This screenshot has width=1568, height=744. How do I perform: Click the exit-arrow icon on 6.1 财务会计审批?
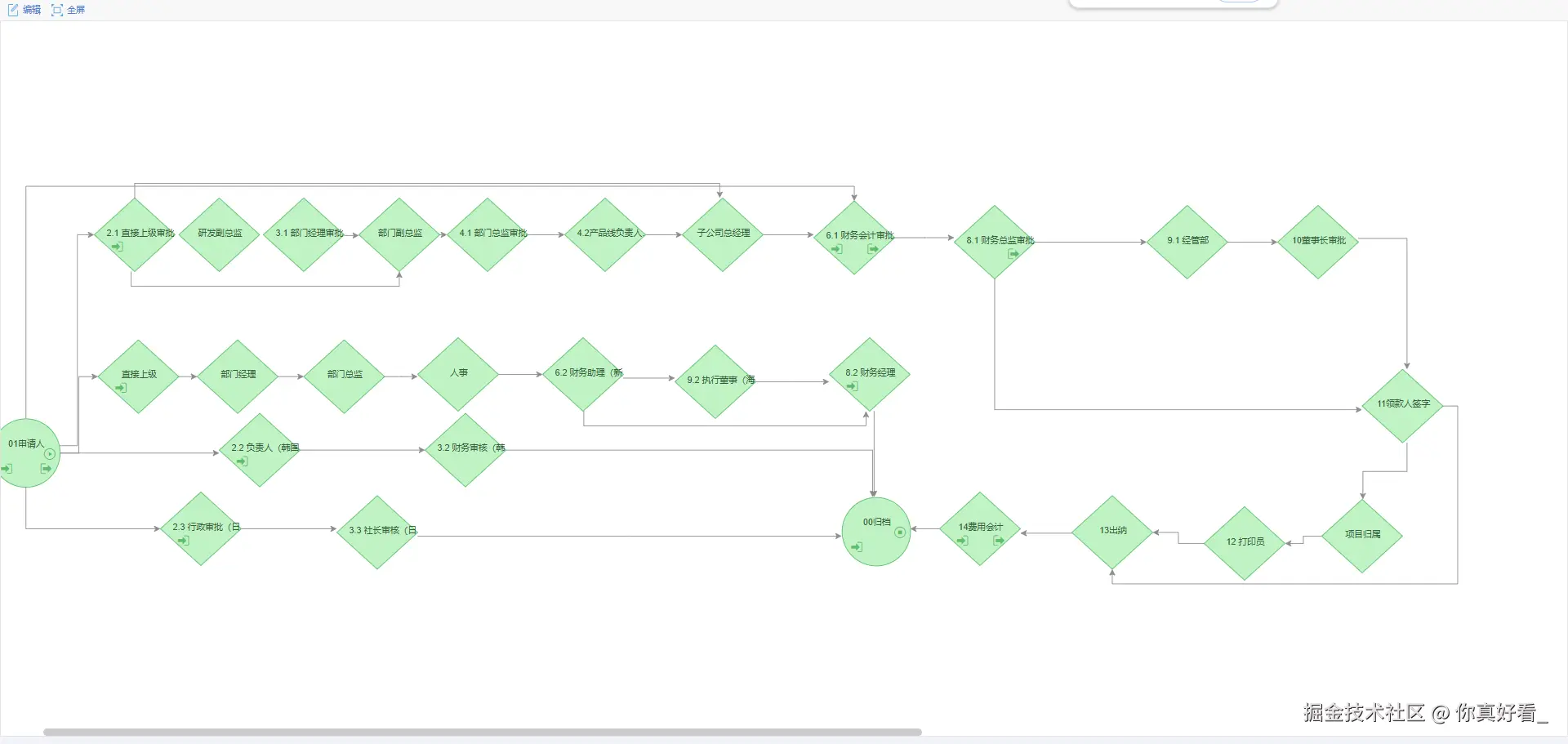pos(873,249)
